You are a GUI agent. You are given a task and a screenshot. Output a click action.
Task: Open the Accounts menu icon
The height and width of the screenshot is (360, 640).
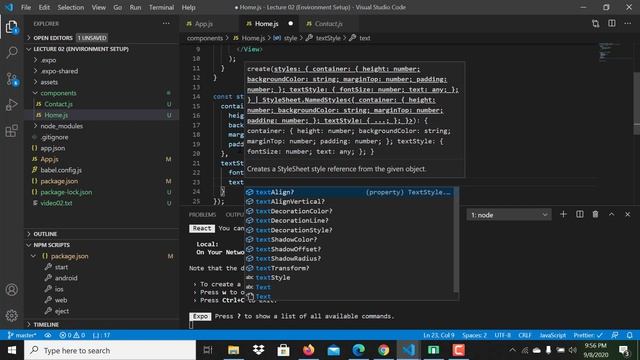click(11, 290)
